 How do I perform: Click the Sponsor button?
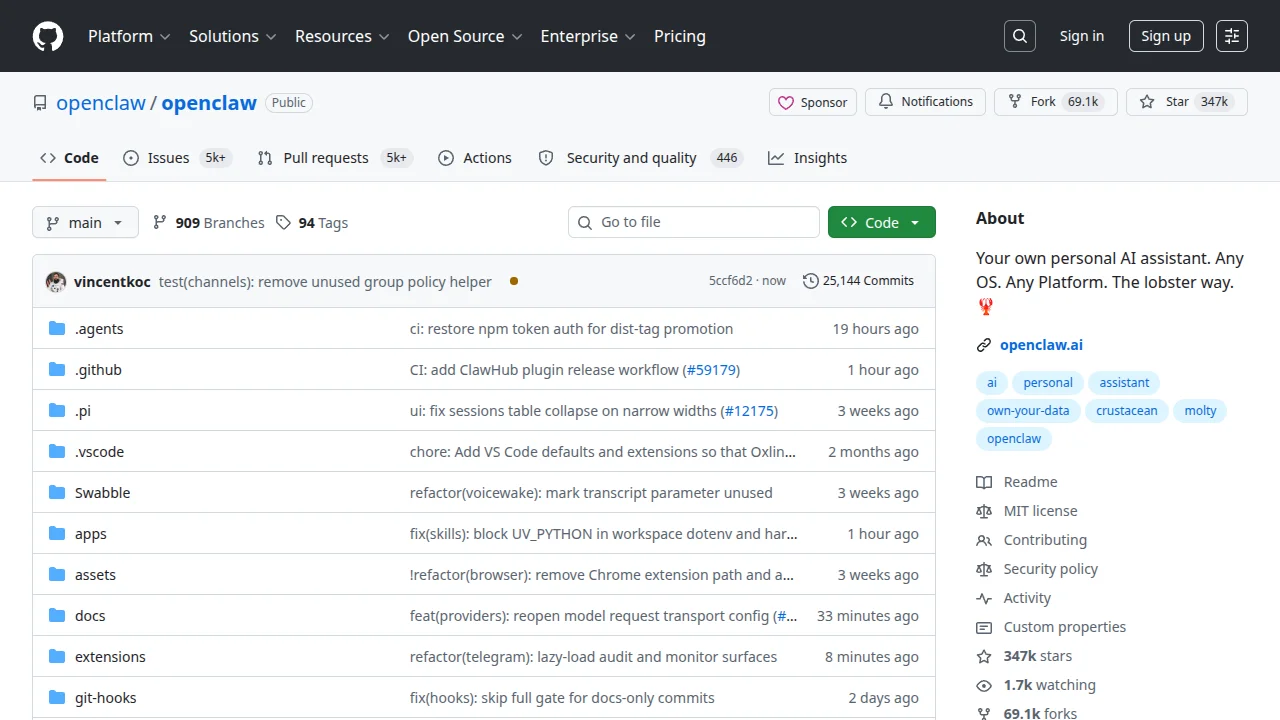(812, 101)
